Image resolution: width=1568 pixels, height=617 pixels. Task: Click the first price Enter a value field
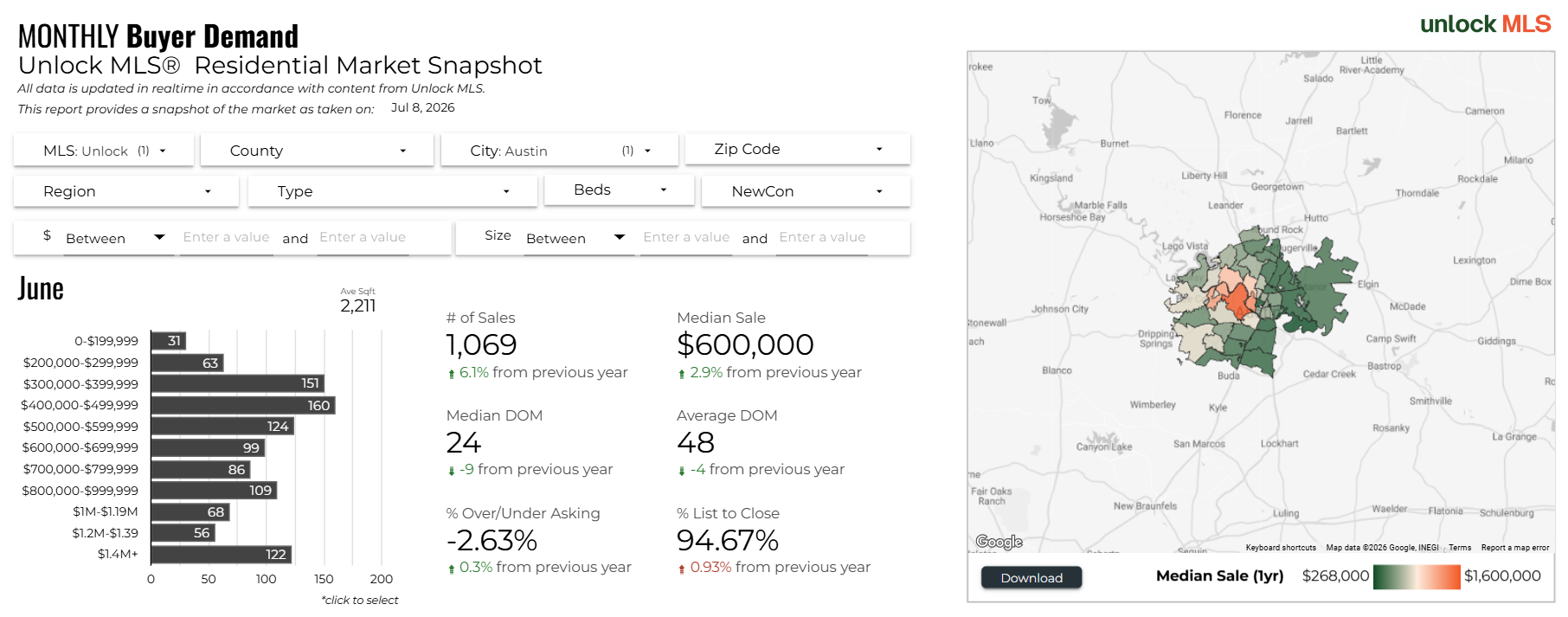coord(227,237)
